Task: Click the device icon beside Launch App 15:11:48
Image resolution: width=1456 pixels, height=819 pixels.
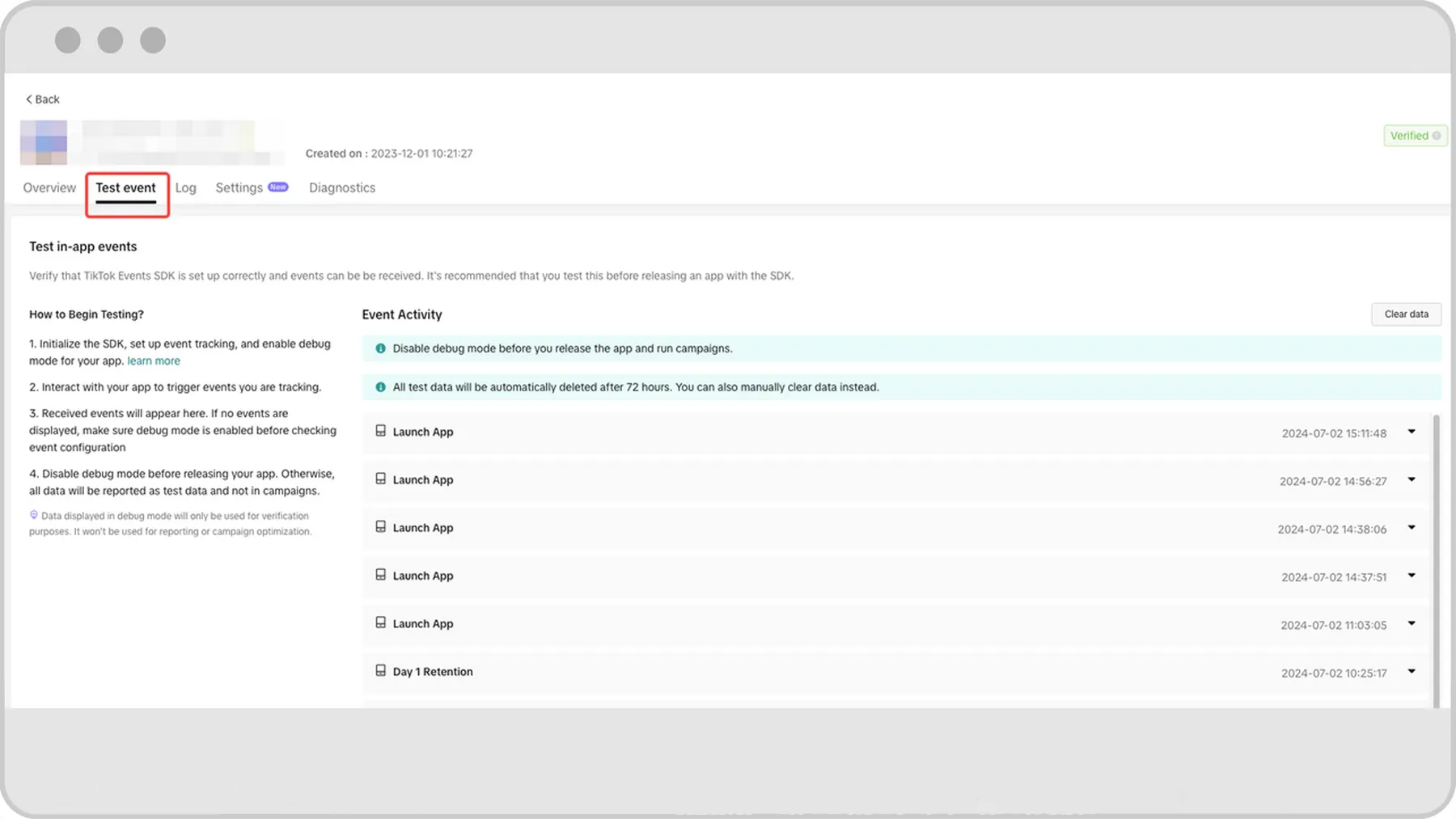Action: coord(380,431)
